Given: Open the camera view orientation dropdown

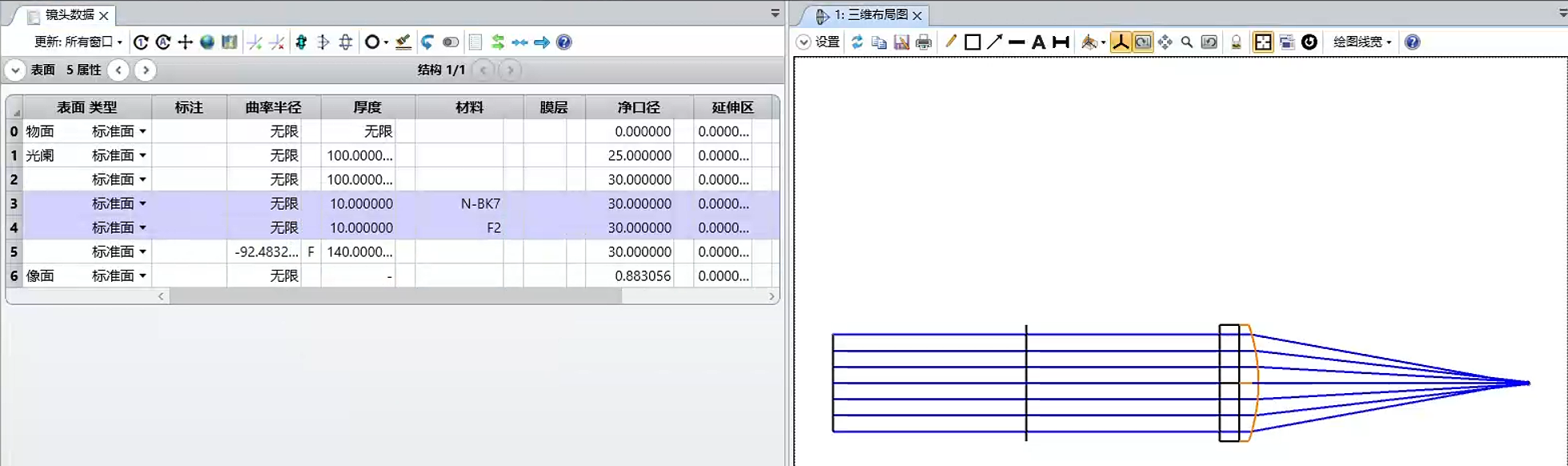Looking at the screenshot, I should click(x=1093, y=42).
